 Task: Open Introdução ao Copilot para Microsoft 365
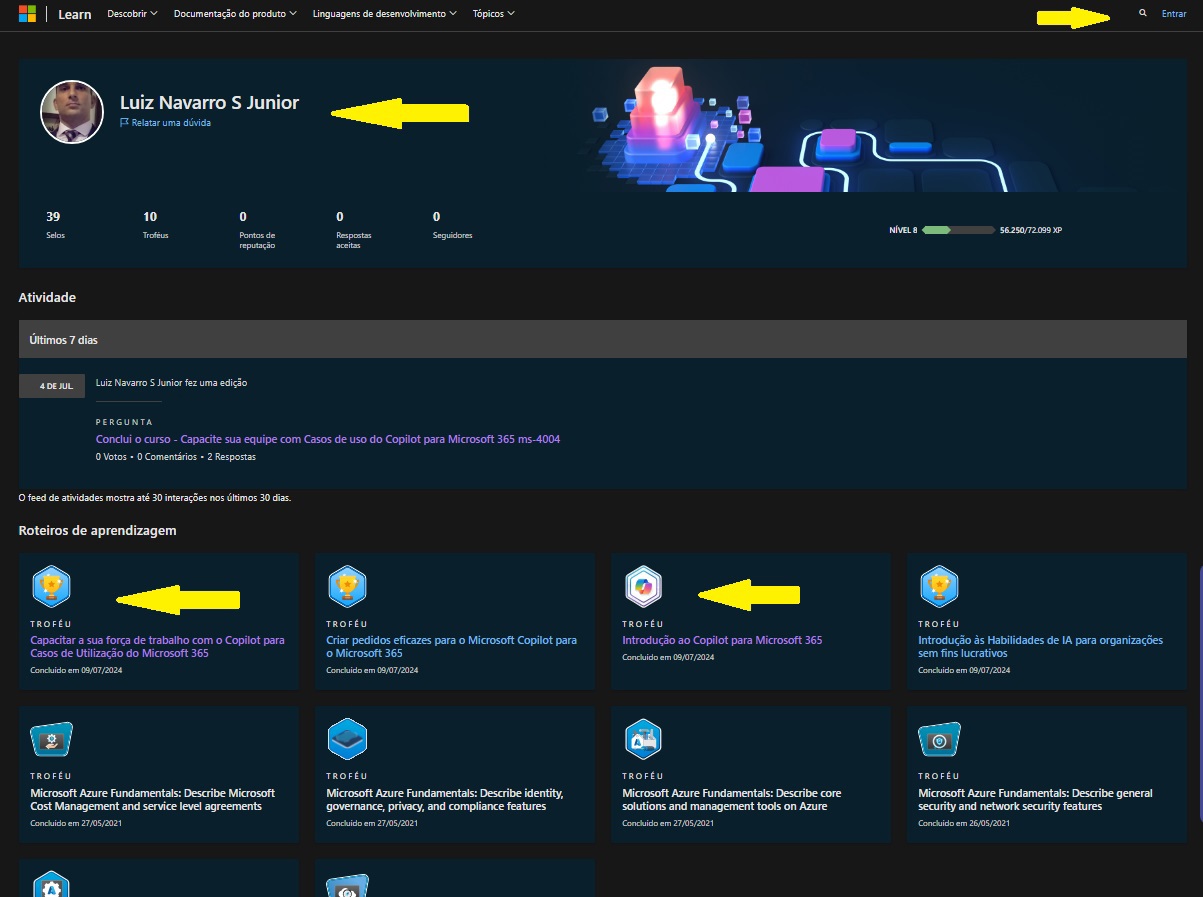[x=722, y=640]
